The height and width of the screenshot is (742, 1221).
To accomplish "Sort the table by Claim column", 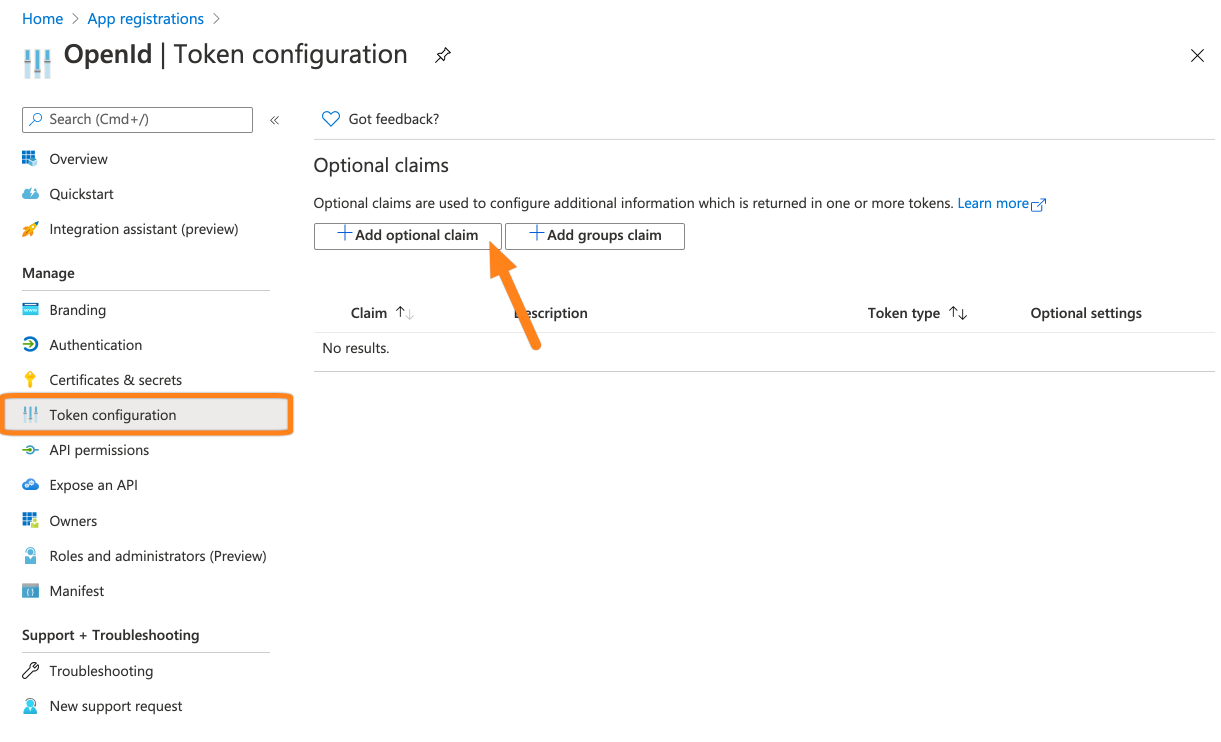I will (404, 313).
